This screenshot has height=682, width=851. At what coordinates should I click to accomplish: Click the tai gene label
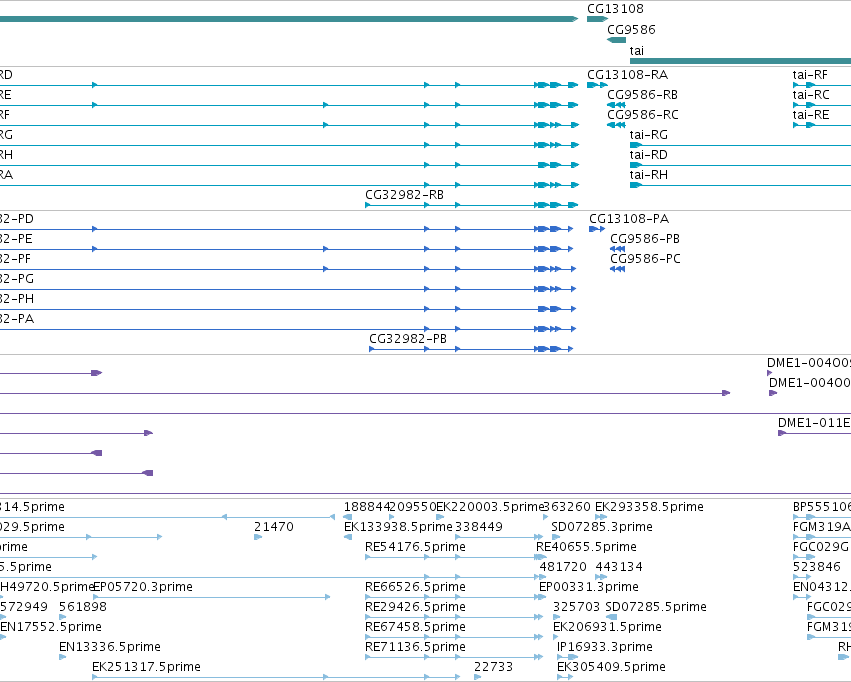pyautogui.click(x=637, y=51)
